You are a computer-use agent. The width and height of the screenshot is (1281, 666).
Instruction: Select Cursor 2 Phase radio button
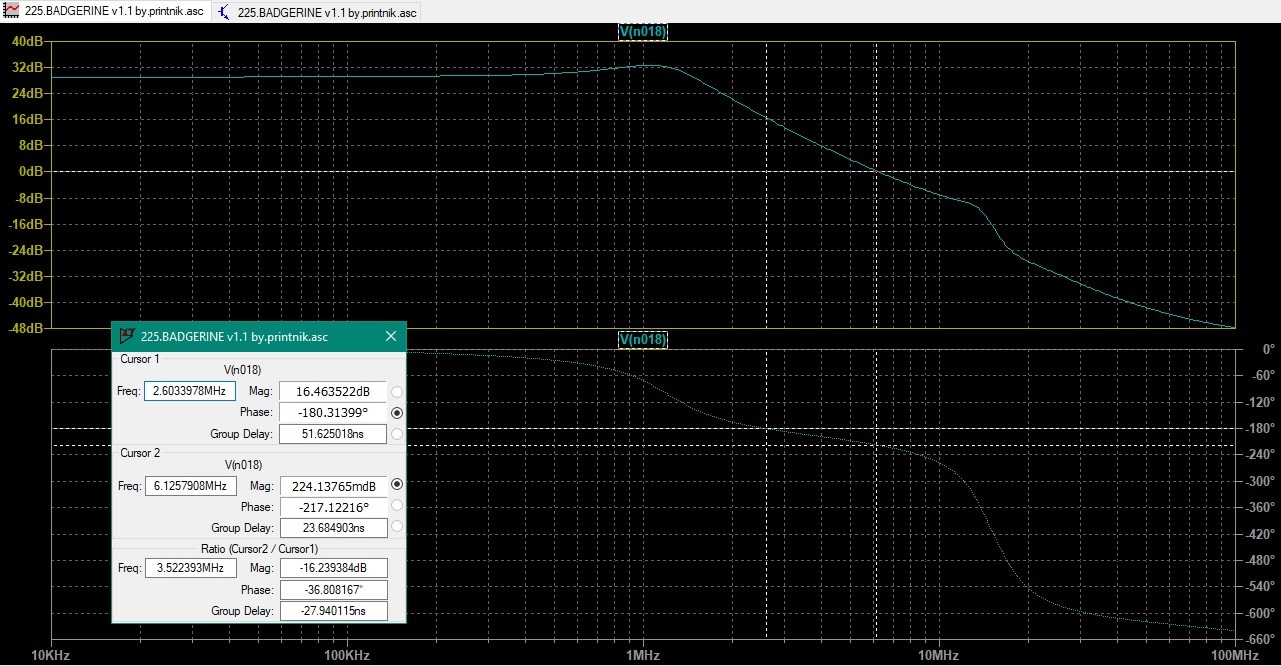tap(397, 505)
